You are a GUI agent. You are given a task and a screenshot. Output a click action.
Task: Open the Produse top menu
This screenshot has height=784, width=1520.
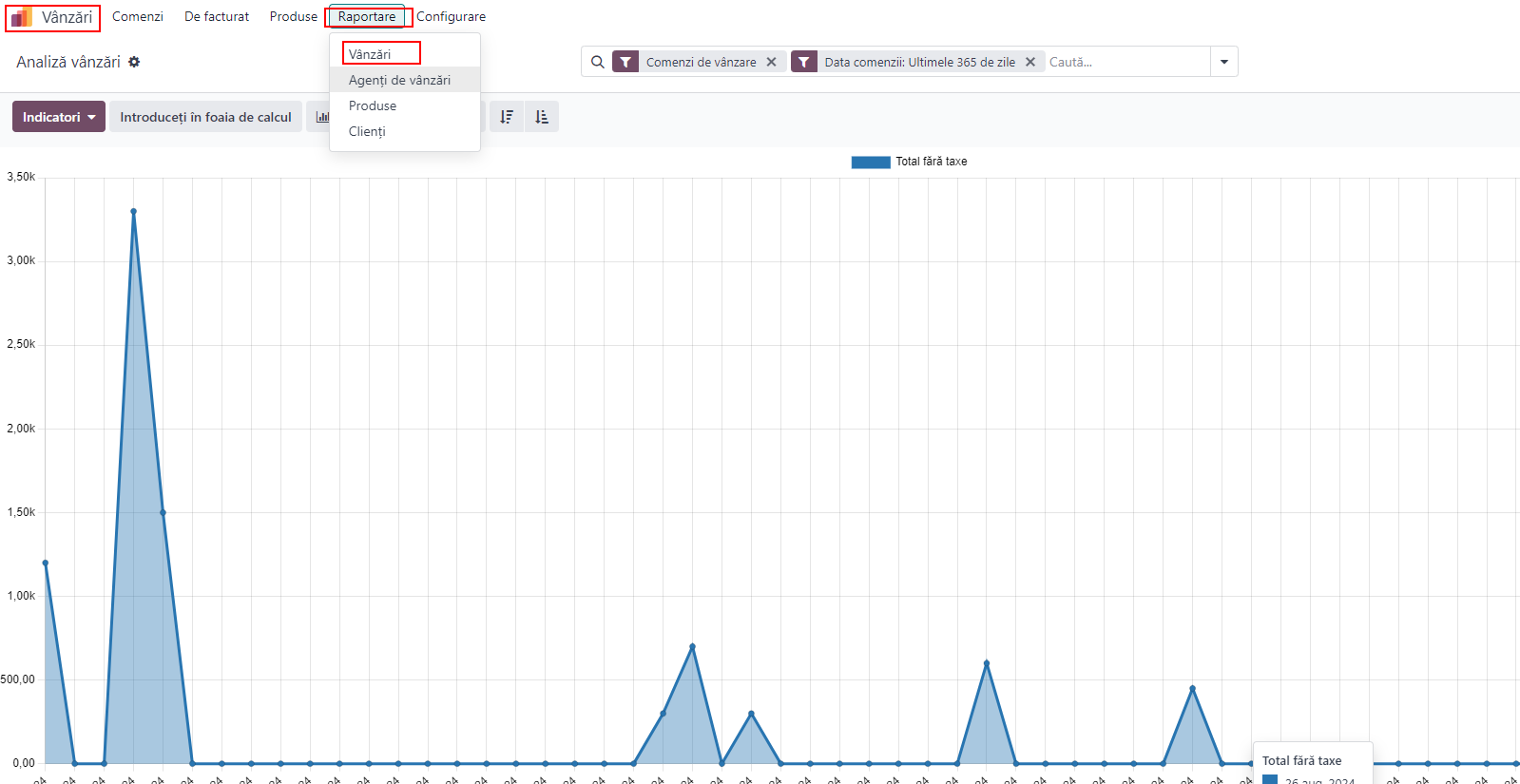click(x=294, y=16)
